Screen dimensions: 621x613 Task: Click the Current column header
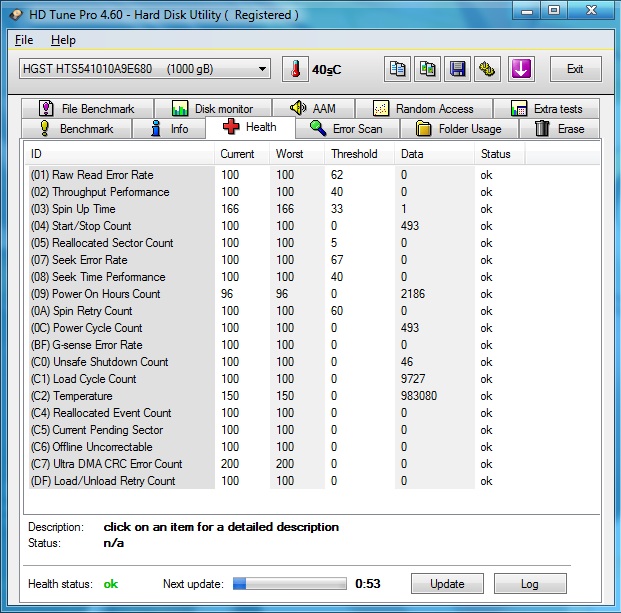tap(242, 154)
